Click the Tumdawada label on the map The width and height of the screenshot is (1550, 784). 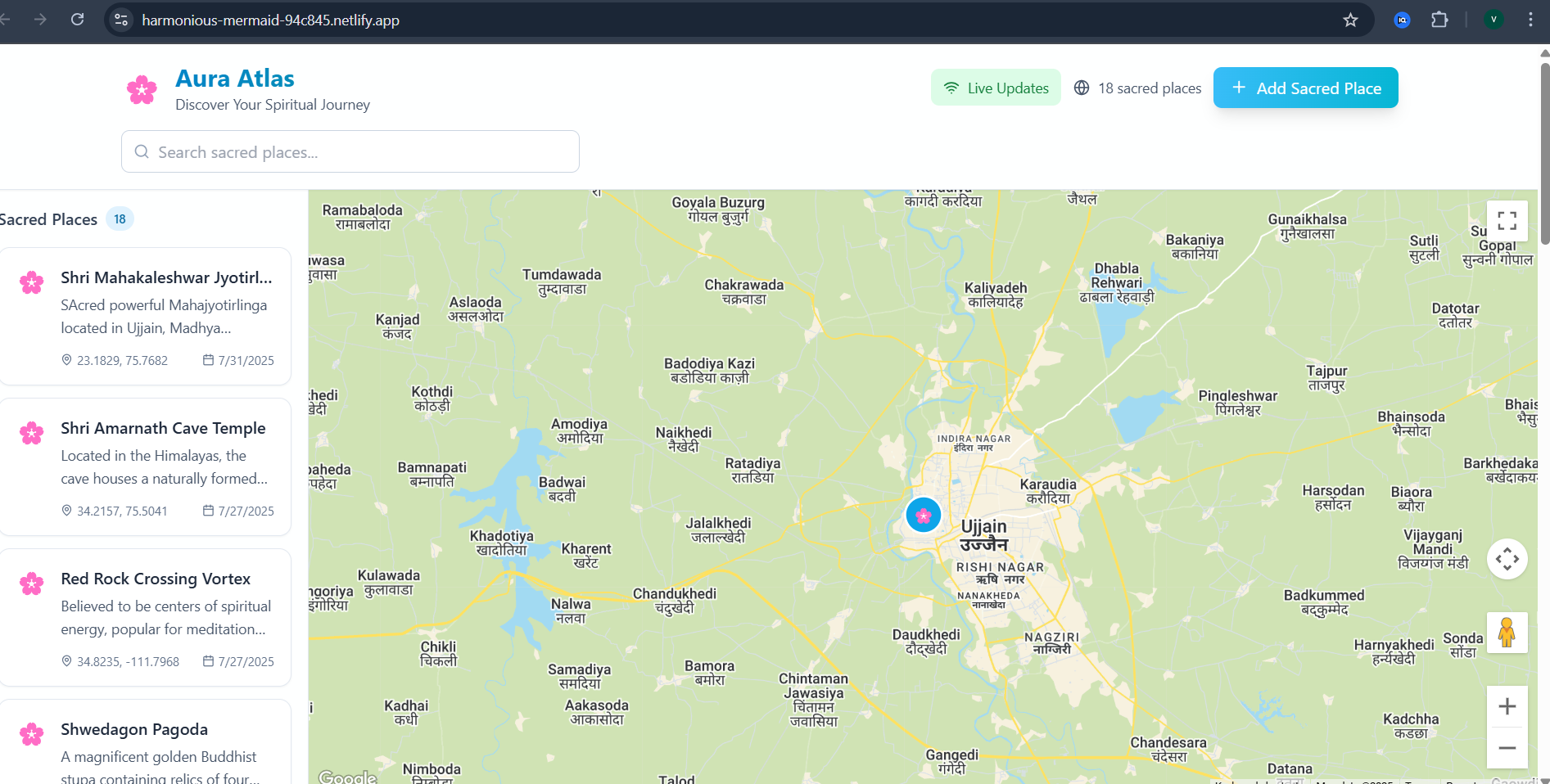[x=562, y=282]
